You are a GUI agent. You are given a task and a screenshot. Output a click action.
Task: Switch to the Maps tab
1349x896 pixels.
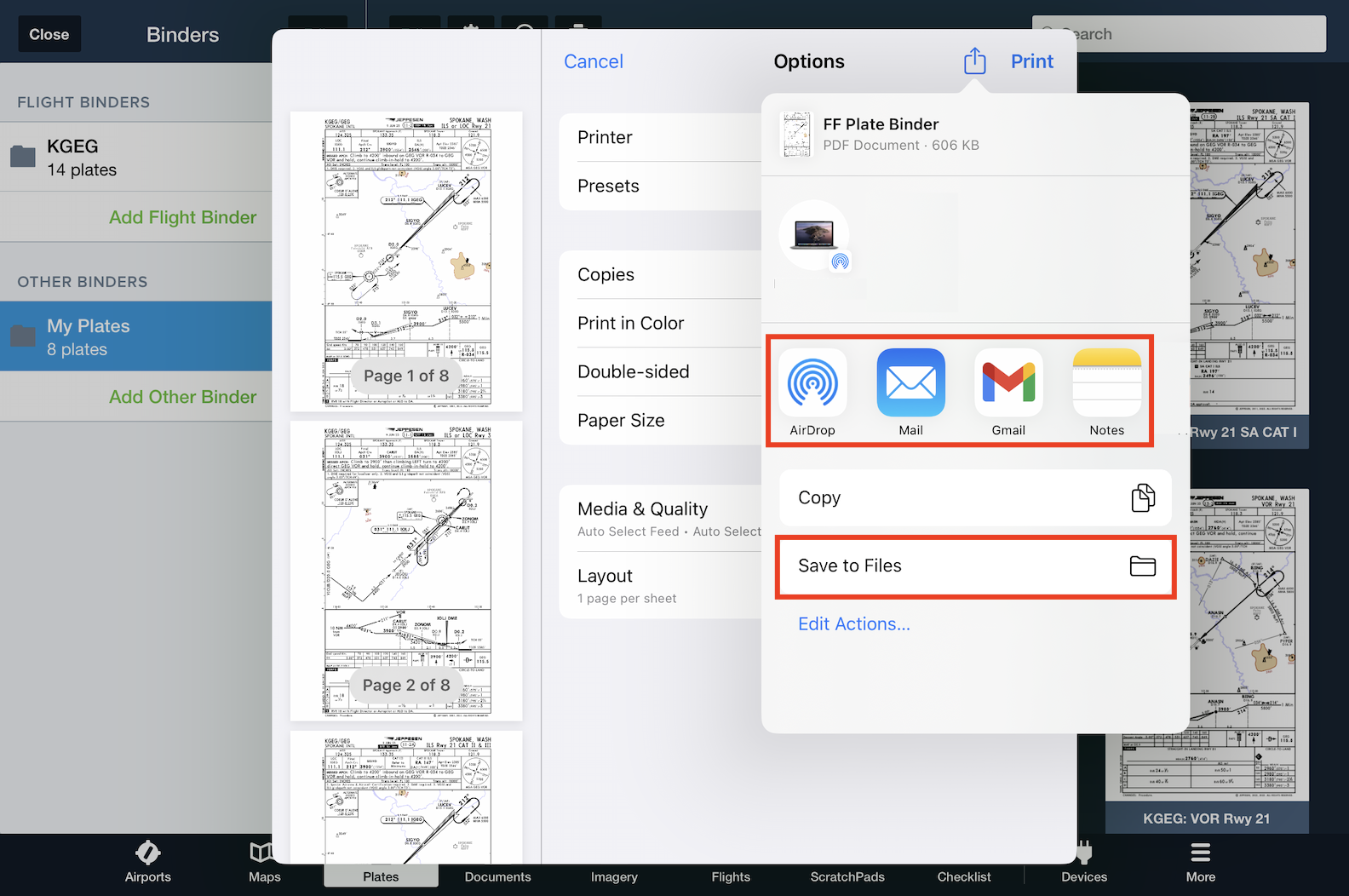264,863
